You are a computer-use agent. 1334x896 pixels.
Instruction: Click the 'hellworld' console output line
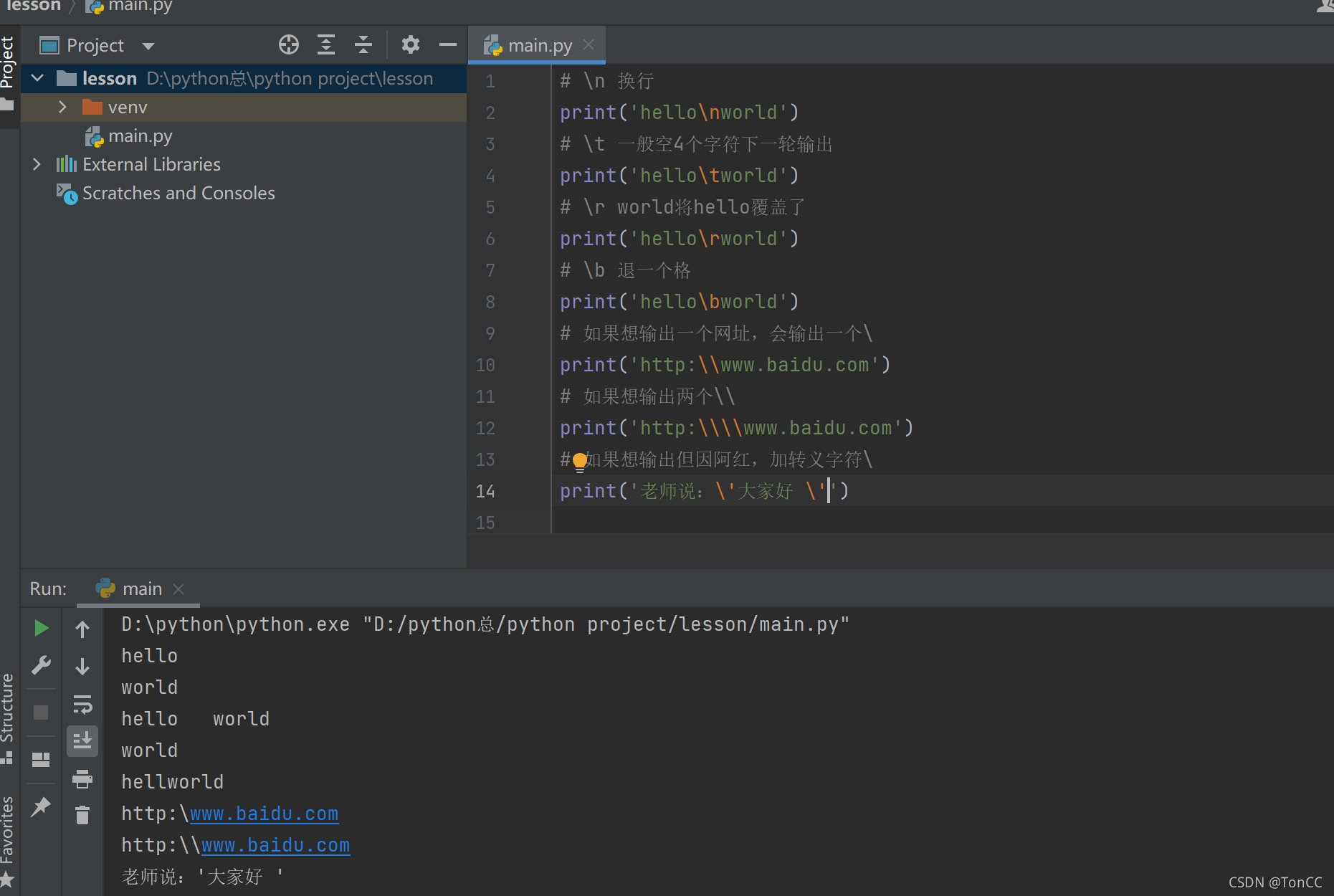[172, 782]
